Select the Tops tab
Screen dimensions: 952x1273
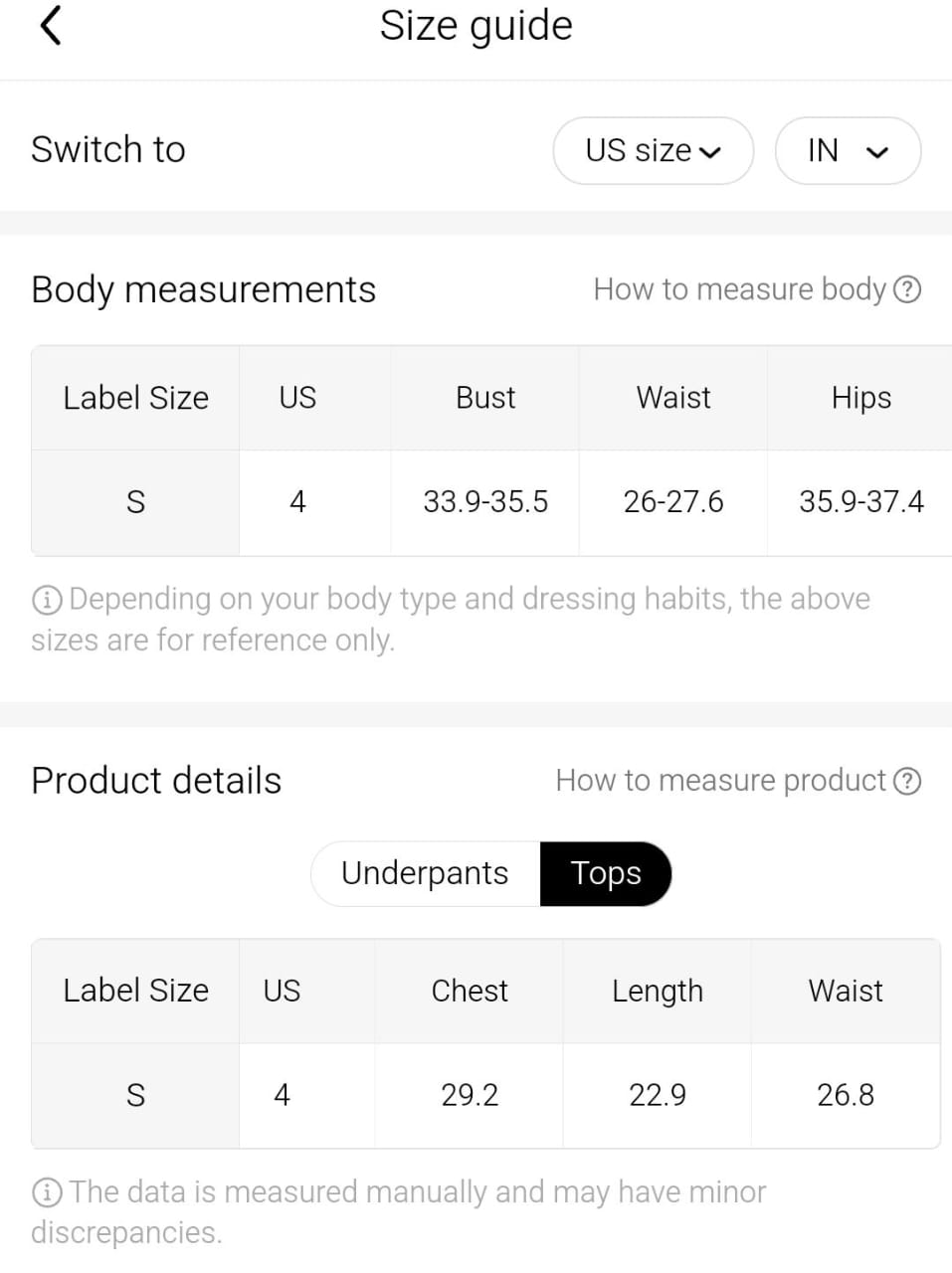pyautogui.click(x=606, y=873)
